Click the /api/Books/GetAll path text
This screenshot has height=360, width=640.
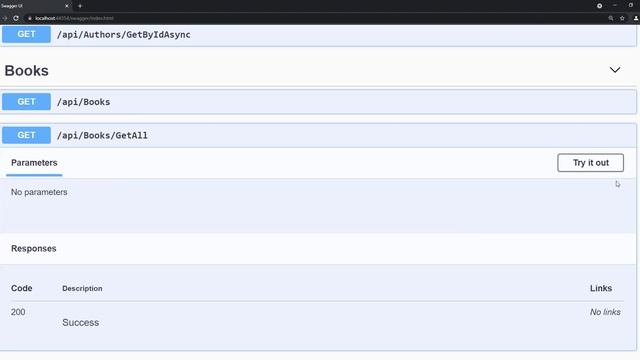point(102,136)
